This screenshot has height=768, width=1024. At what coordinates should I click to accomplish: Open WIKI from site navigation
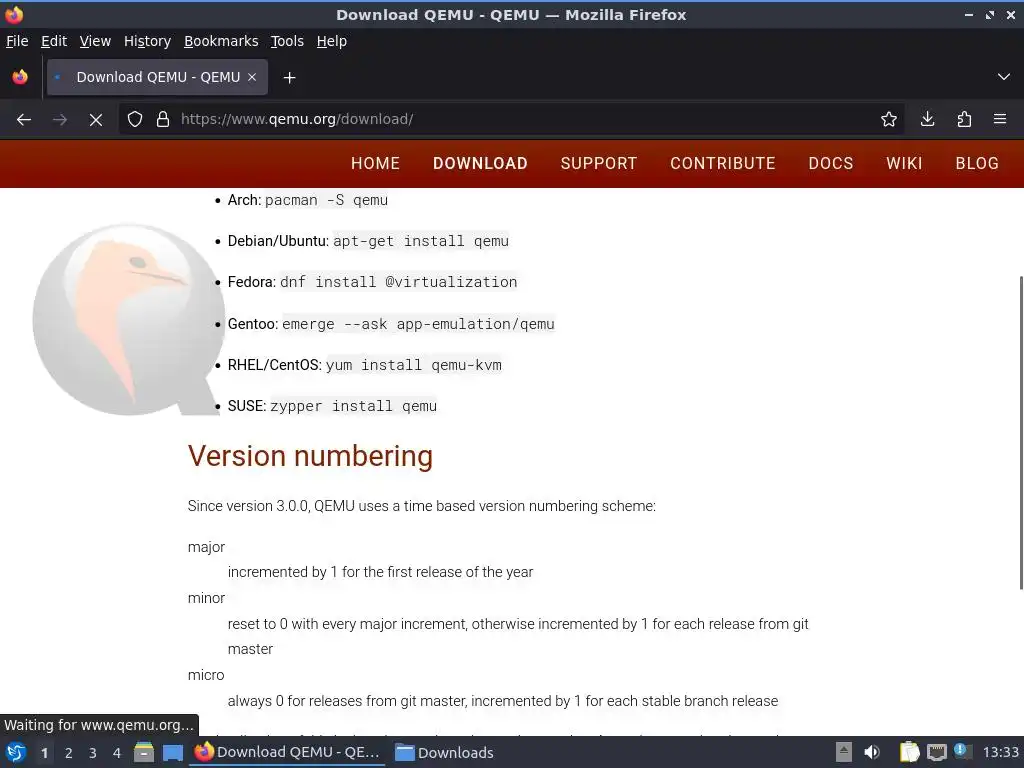coord(904,163)
